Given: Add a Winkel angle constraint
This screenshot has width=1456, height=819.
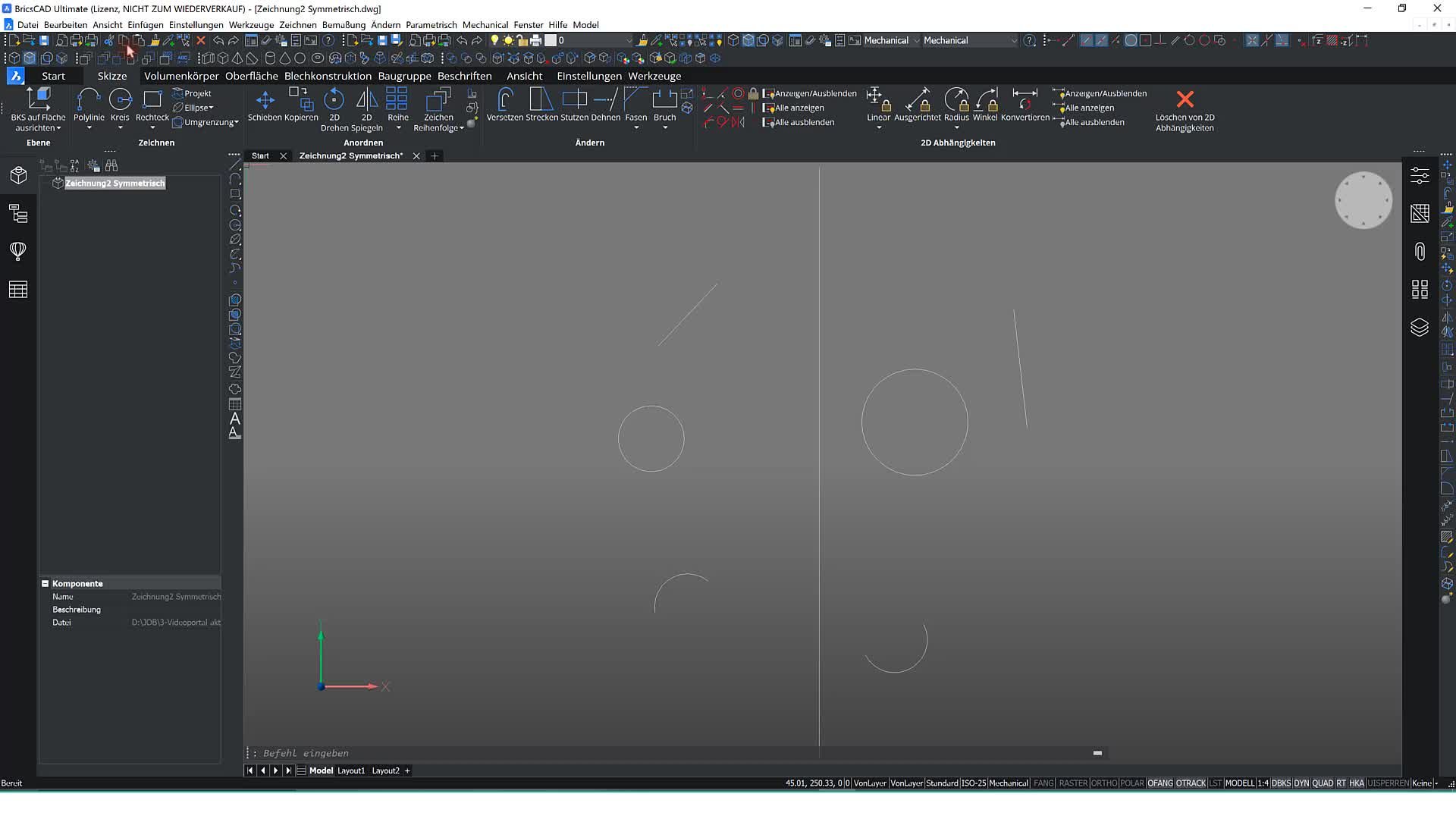Looking at the screenshot, I should pos(985,105).
